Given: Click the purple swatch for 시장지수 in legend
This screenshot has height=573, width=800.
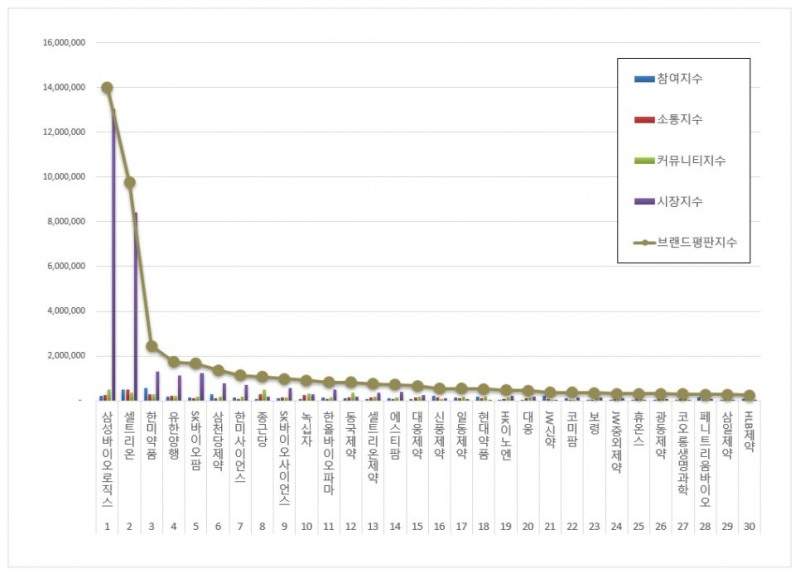Looking at the screenshot, I should click(x=644, y=202).
